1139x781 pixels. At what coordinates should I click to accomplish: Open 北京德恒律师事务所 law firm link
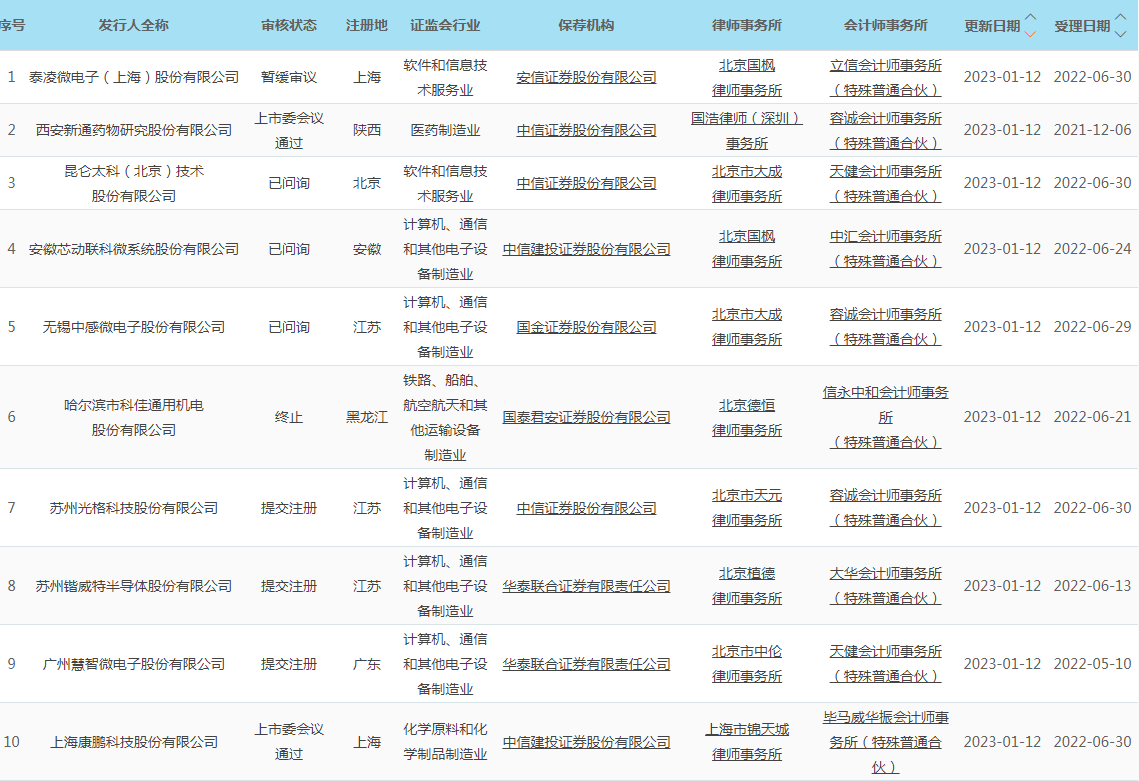747,417
